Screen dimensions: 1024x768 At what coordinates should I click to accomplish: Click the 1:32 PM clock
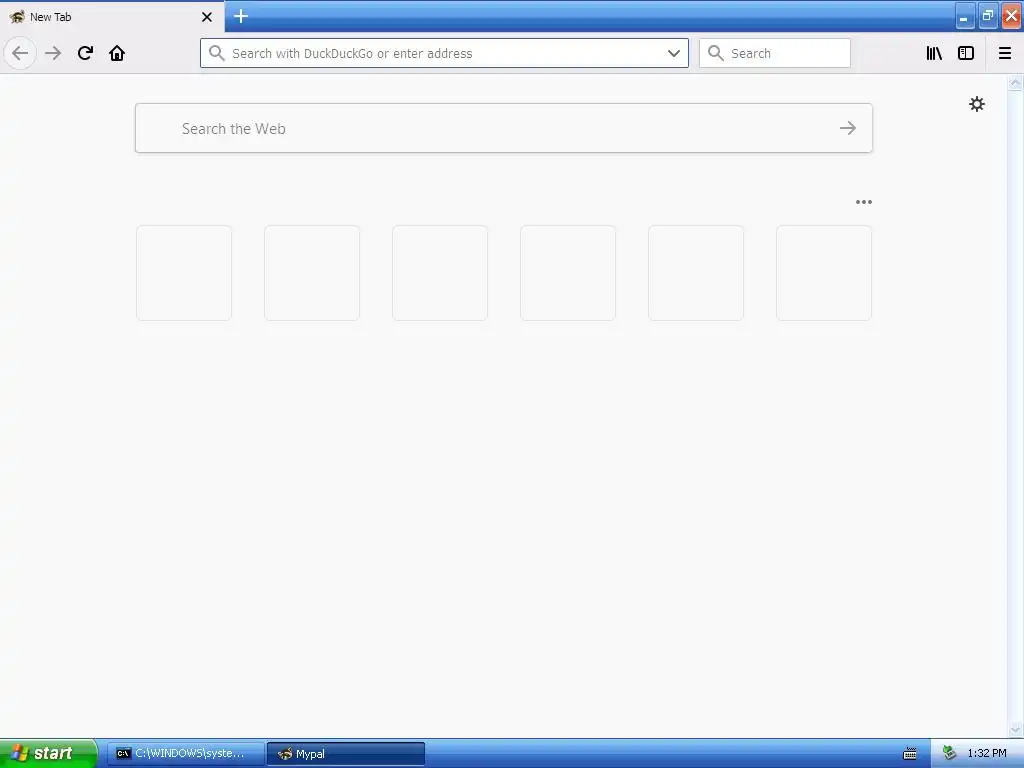(x=987, y=754)
